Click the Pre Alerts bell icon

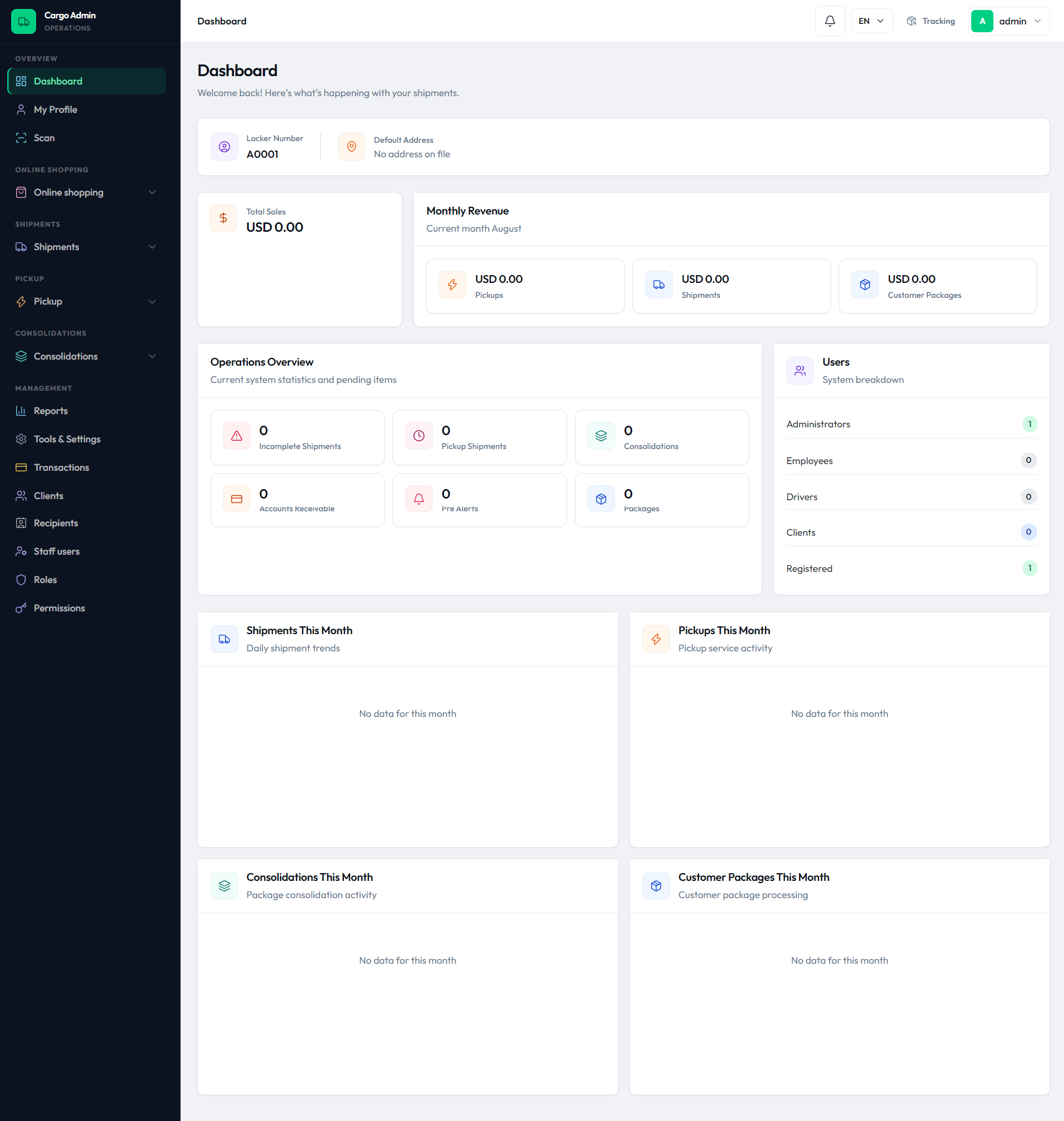pyautogui.click(x=419, y=499)
